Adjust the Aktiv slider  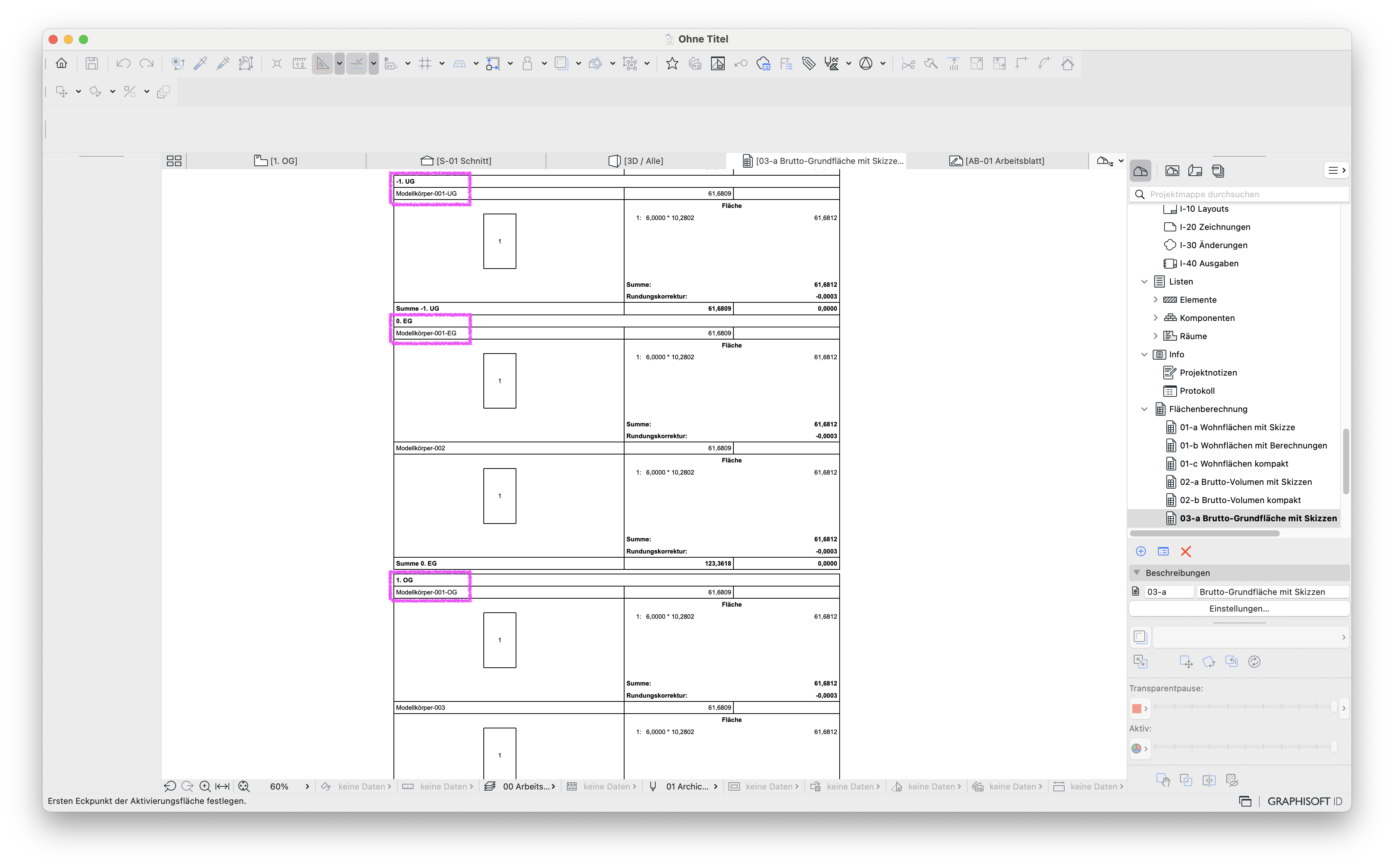point(1245,746)
